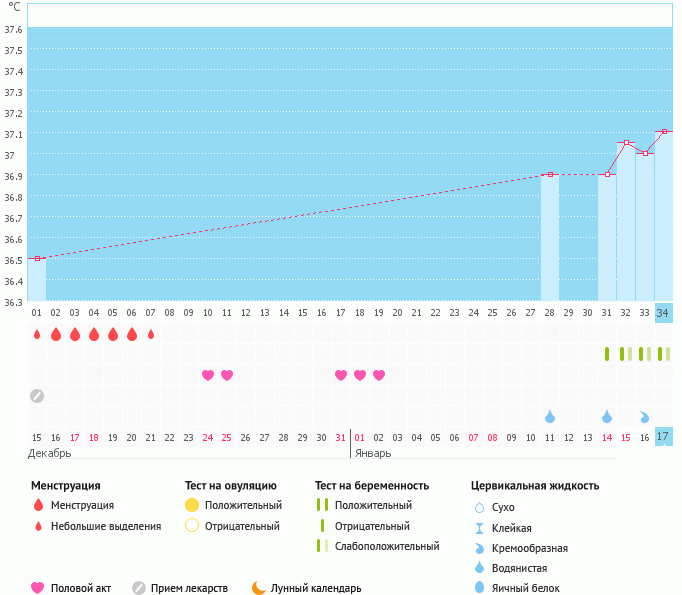Select the highlighted date 17 cell
Image resolution: width=682 pixels, height=595 pixels.
[x=664, y=437]
